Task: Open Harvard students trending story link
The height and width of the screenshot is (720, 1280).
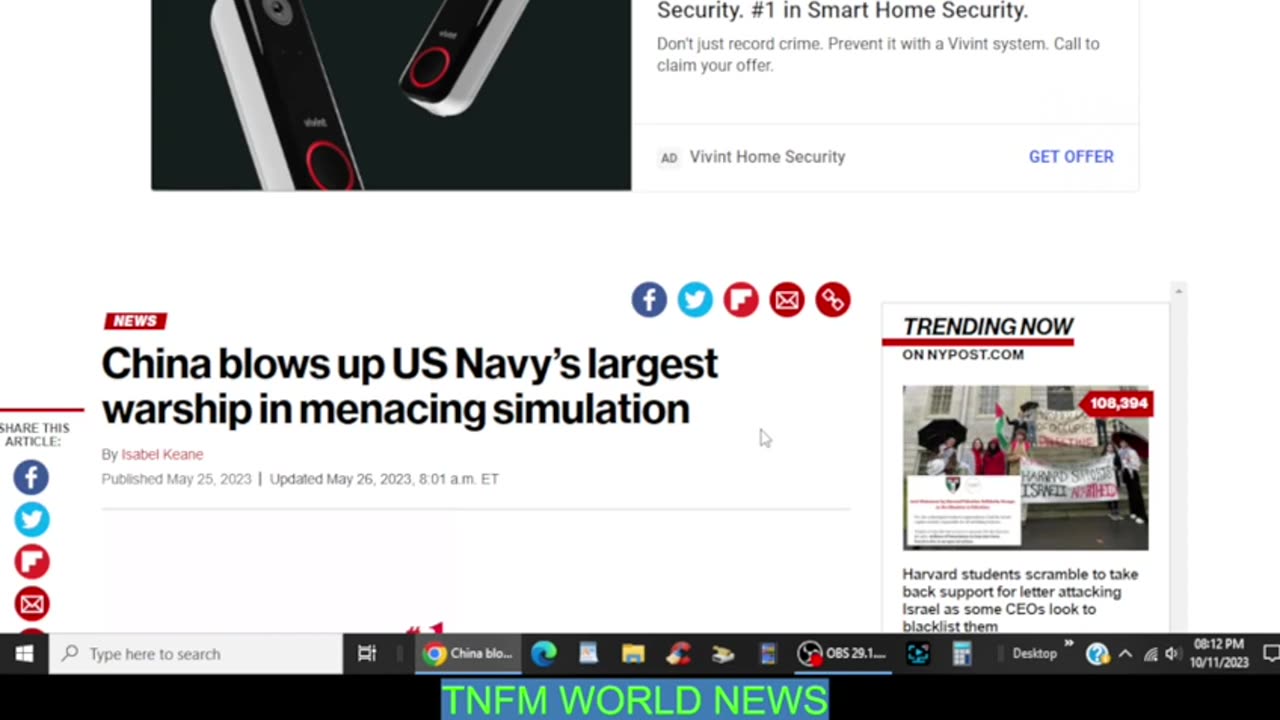Action: tap(1020, 600)
